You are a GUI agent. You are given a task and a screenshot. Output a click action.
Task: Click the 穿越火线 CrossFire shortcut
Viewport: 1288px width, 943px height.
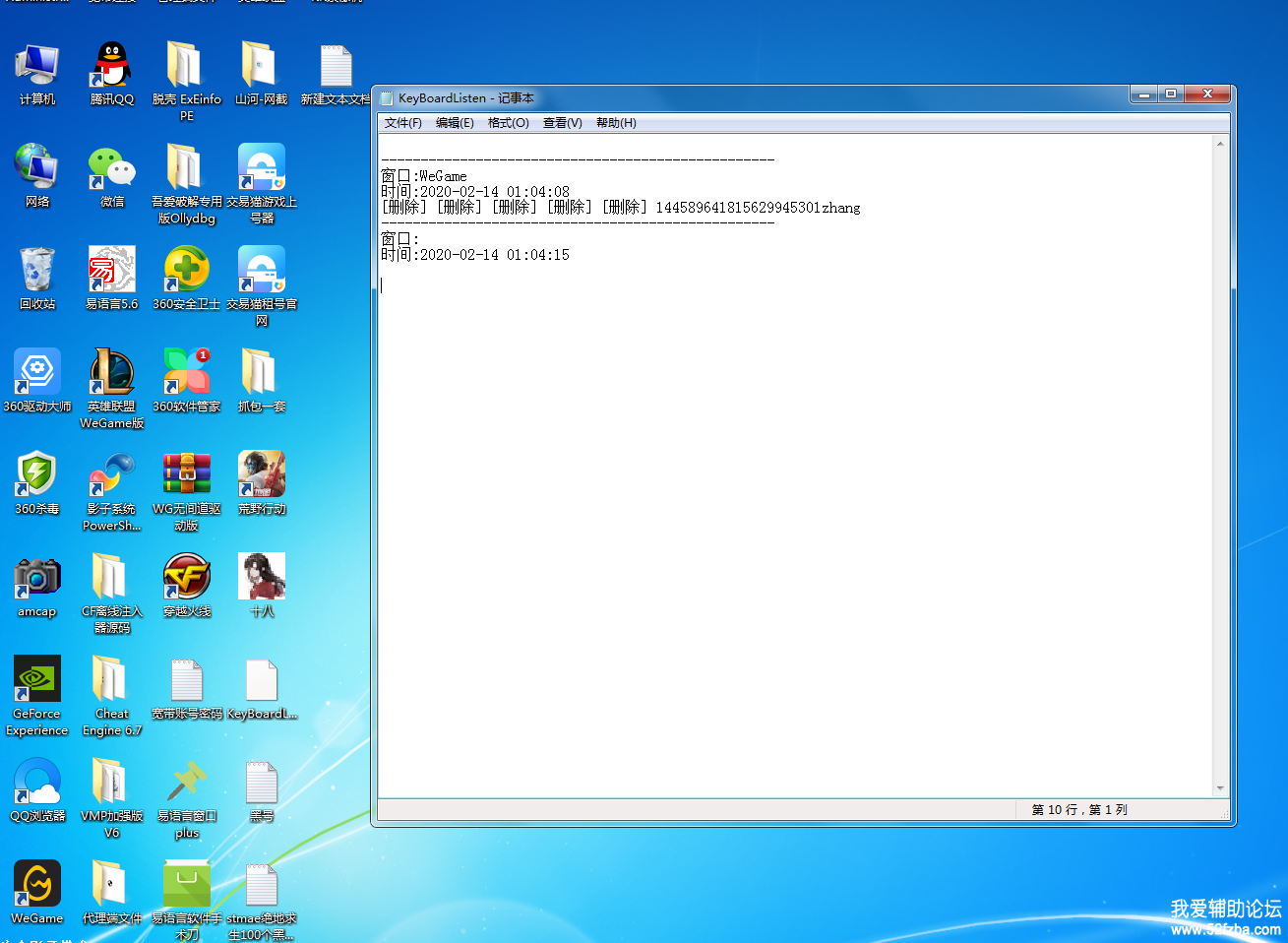tap(186, 579)
